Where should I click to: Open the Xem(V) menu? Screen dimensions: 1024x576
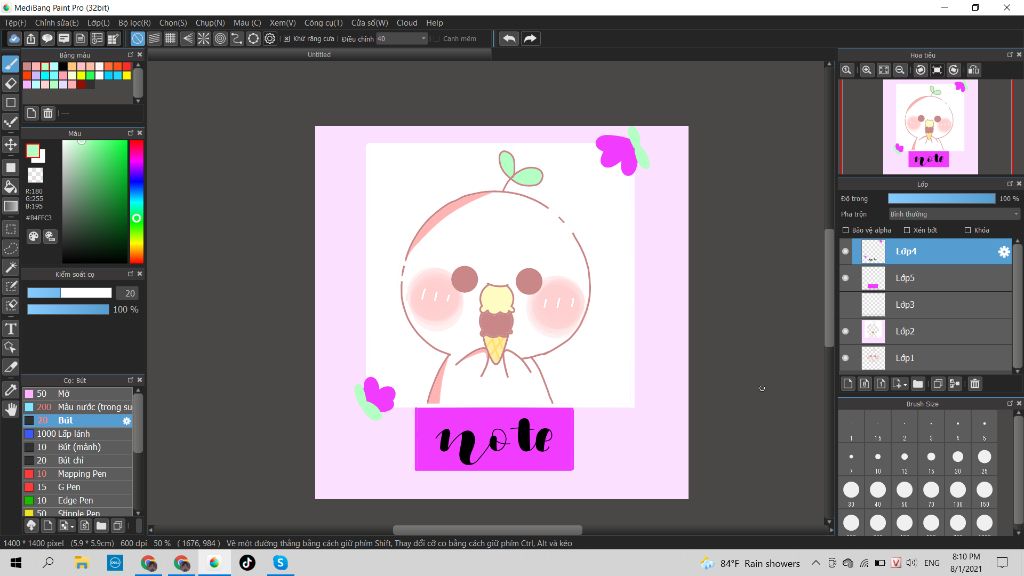283,23
